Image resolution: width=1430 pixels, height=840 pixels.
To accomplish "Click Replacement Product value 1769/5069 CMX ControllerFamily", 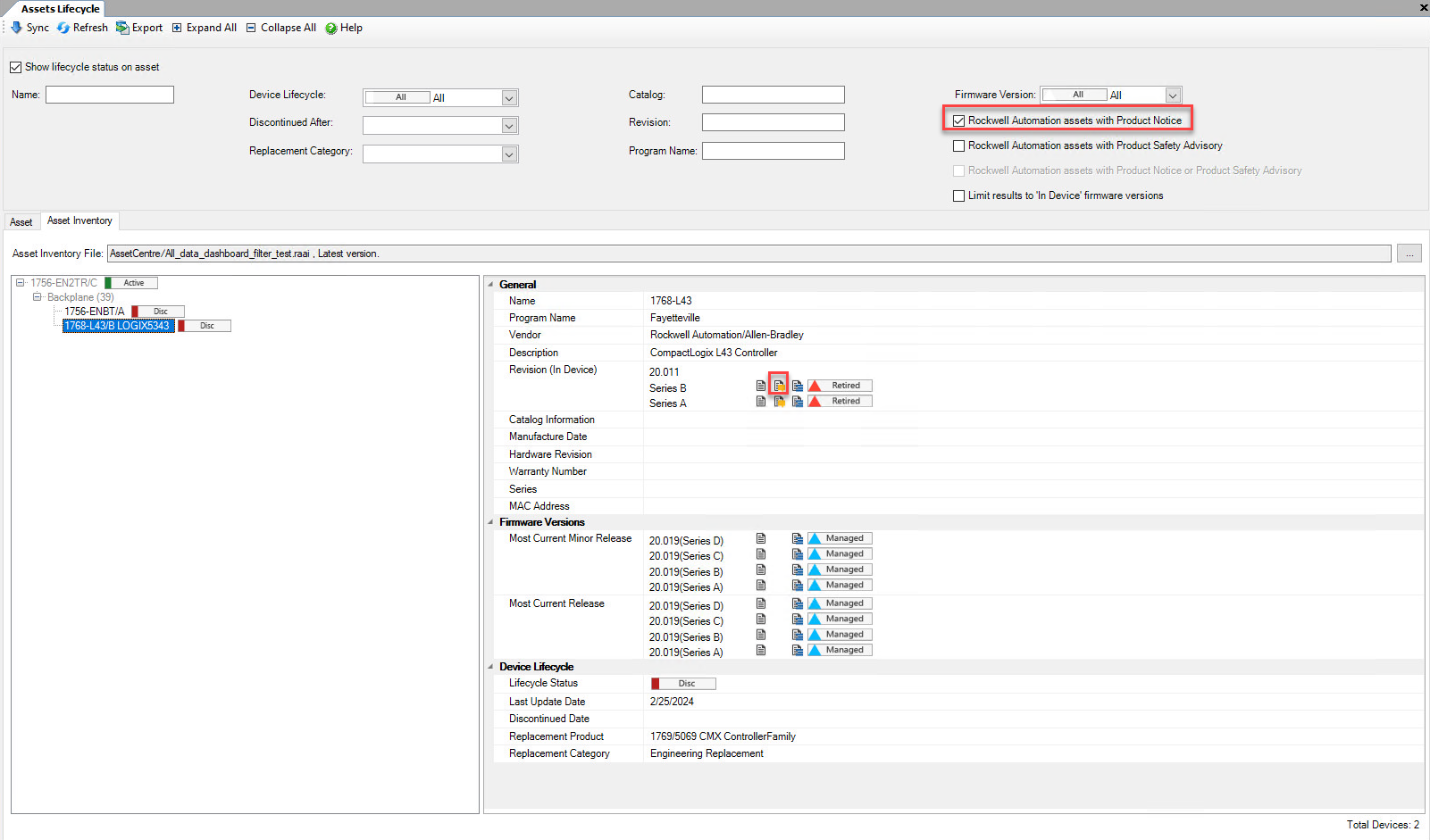I will point(723,736).
